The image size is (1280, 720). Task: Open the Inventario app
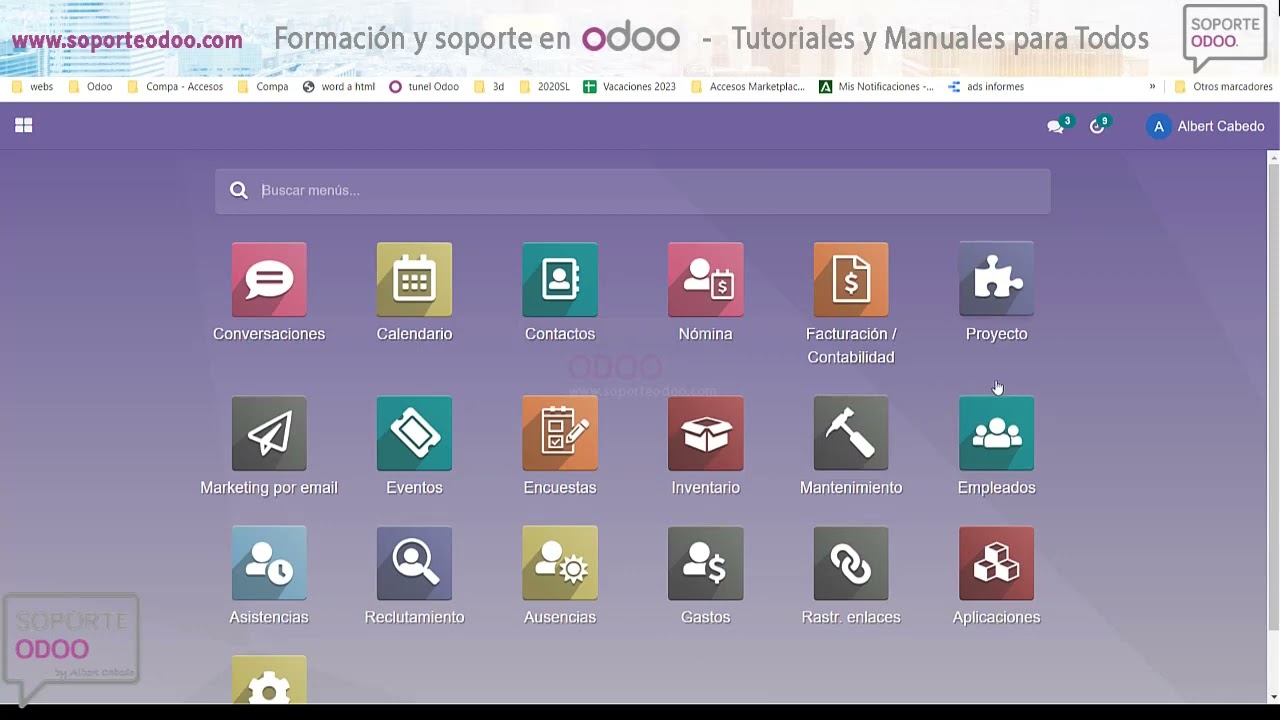[706, 433]
